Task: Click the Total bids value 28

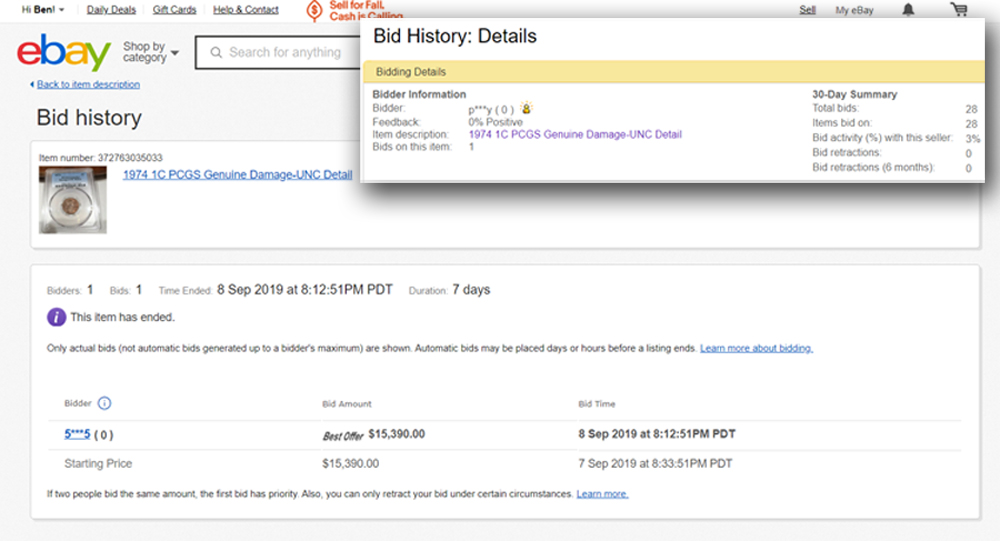Action: coord(971,109)
